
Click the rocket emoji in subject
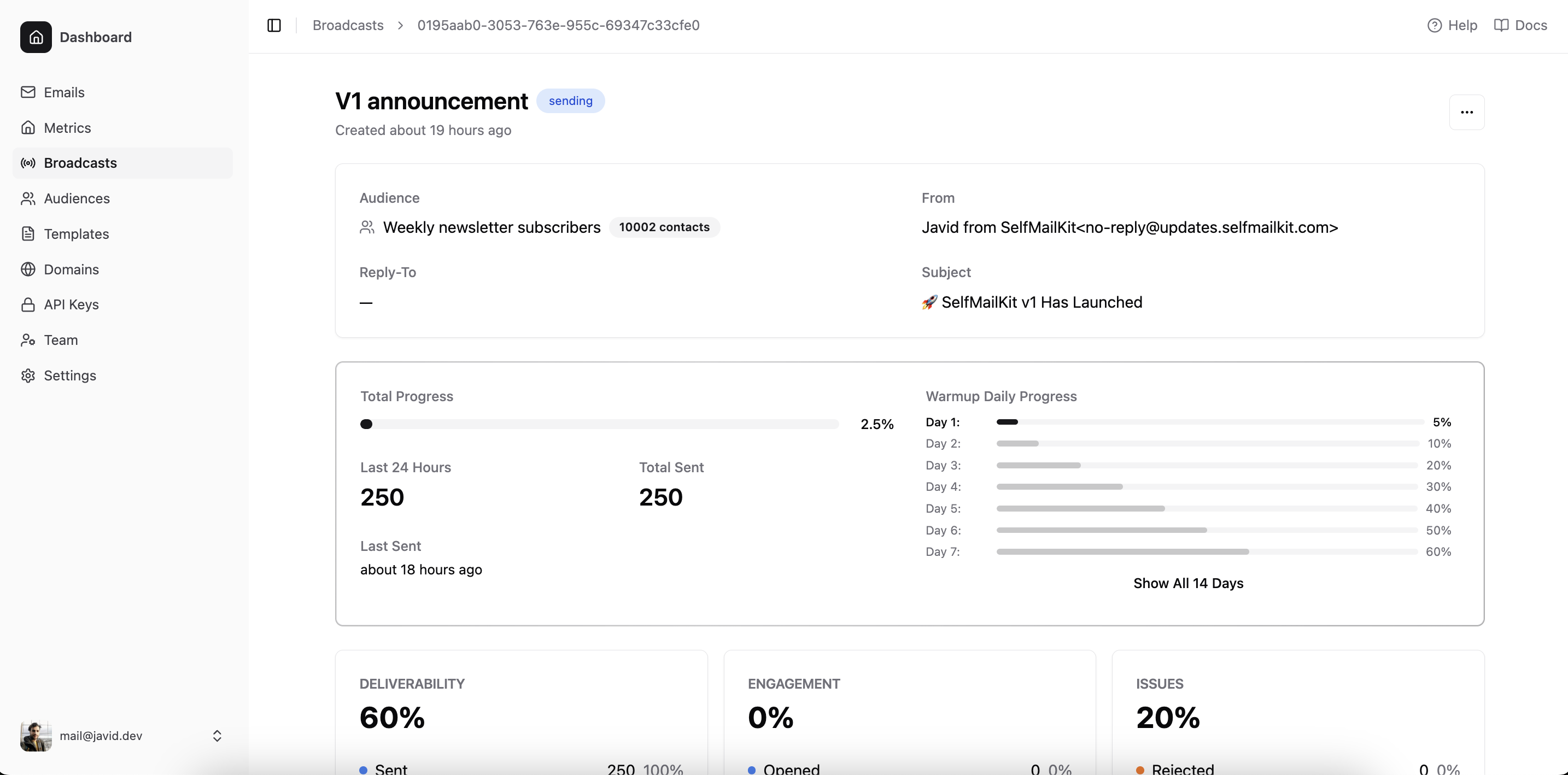pos(929,302)
